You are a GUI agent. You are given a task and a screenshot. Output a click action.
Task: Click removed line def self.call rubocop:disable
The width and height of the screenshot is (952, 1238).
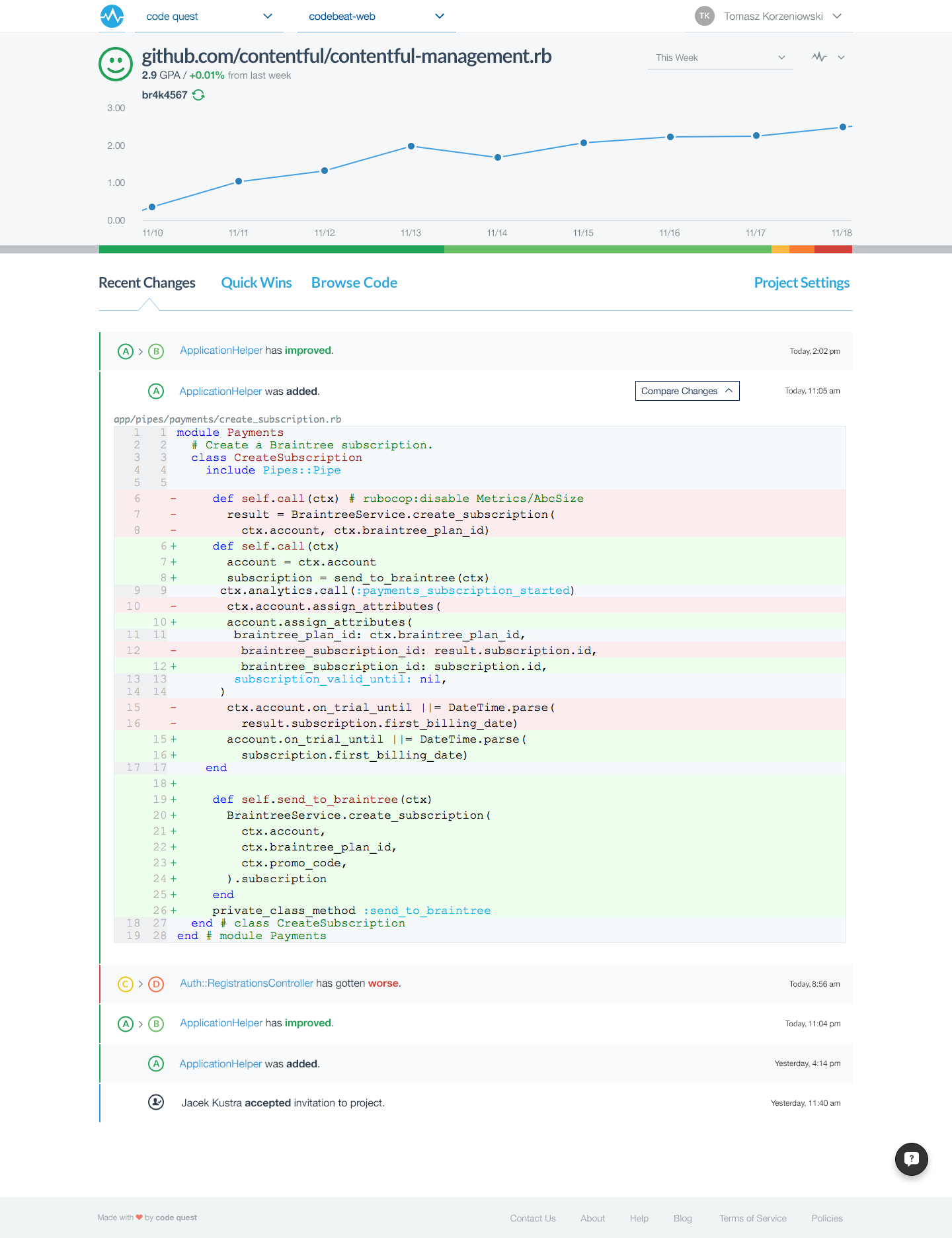480,499
